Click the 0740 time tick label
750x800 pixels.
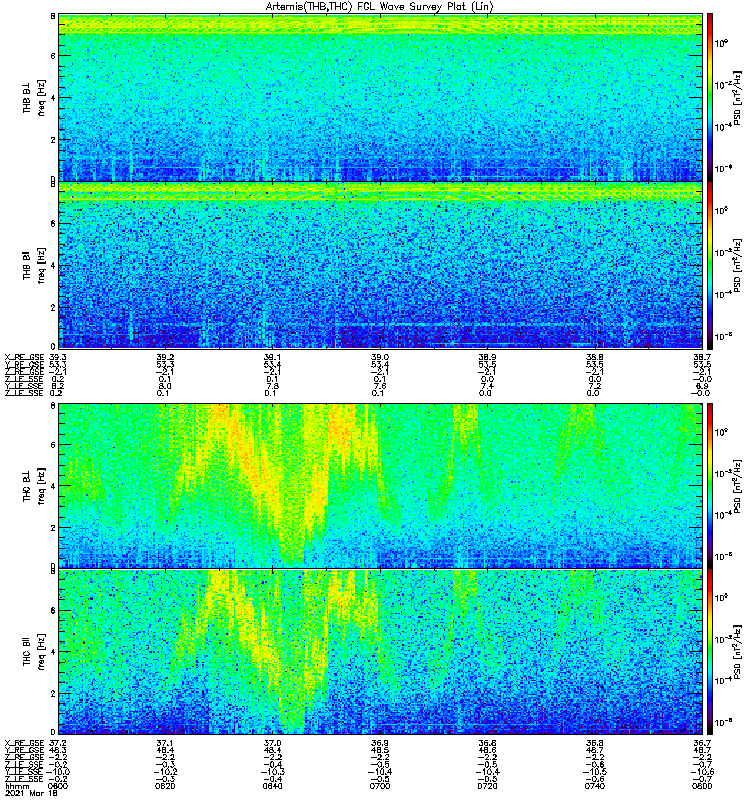[594, 786]
